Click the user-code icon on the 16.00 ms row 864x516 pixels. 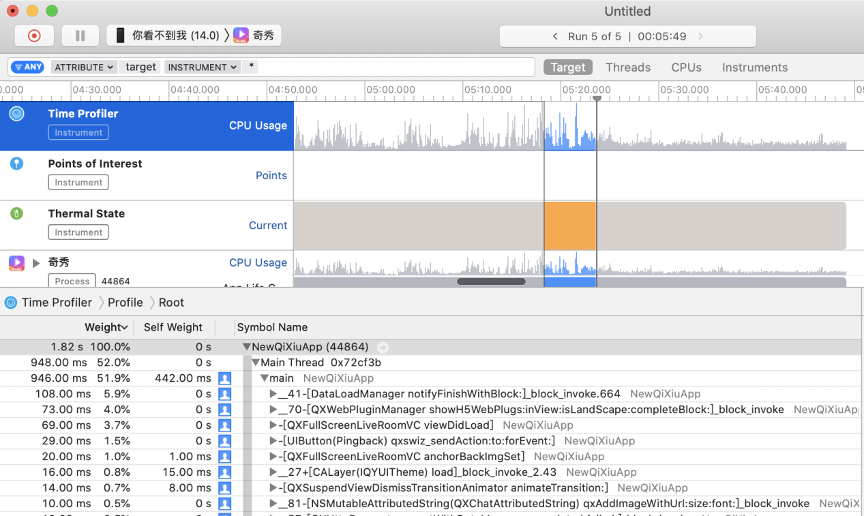pos(224,472)
